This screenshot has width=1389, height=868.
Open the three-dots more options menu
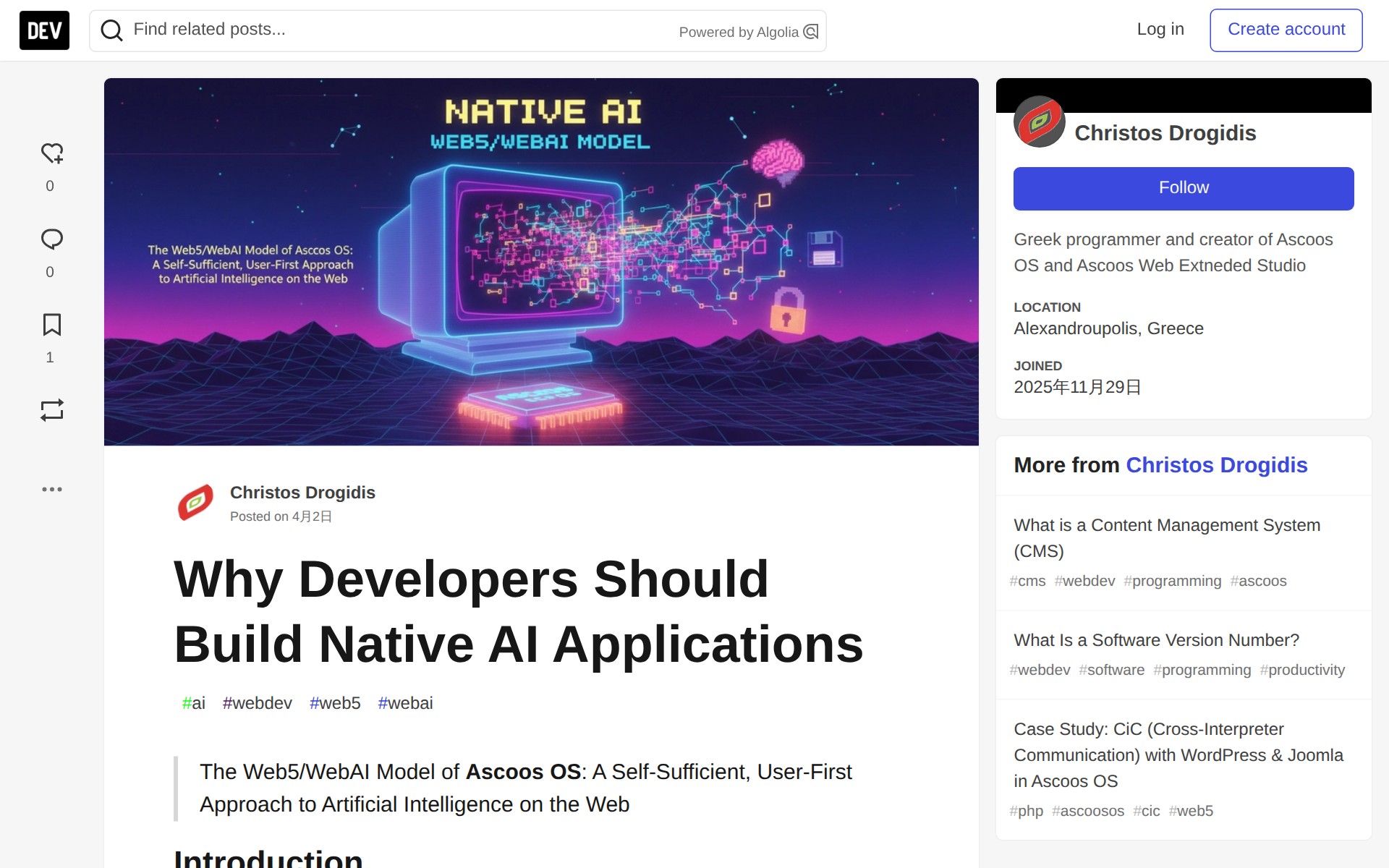point(51,489)
